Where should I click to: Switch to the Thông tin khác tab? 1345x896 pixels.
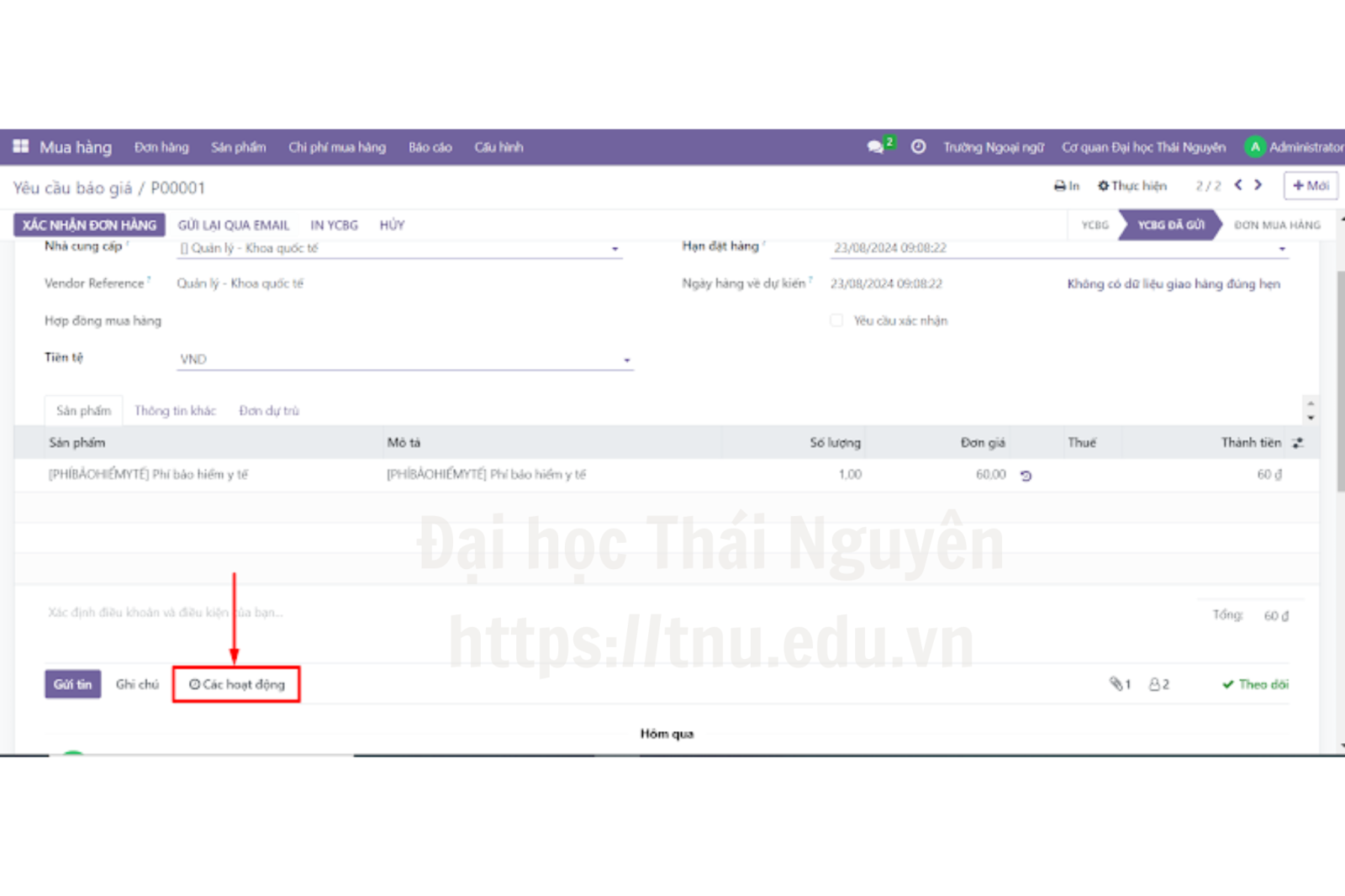[x=175, y=411]
